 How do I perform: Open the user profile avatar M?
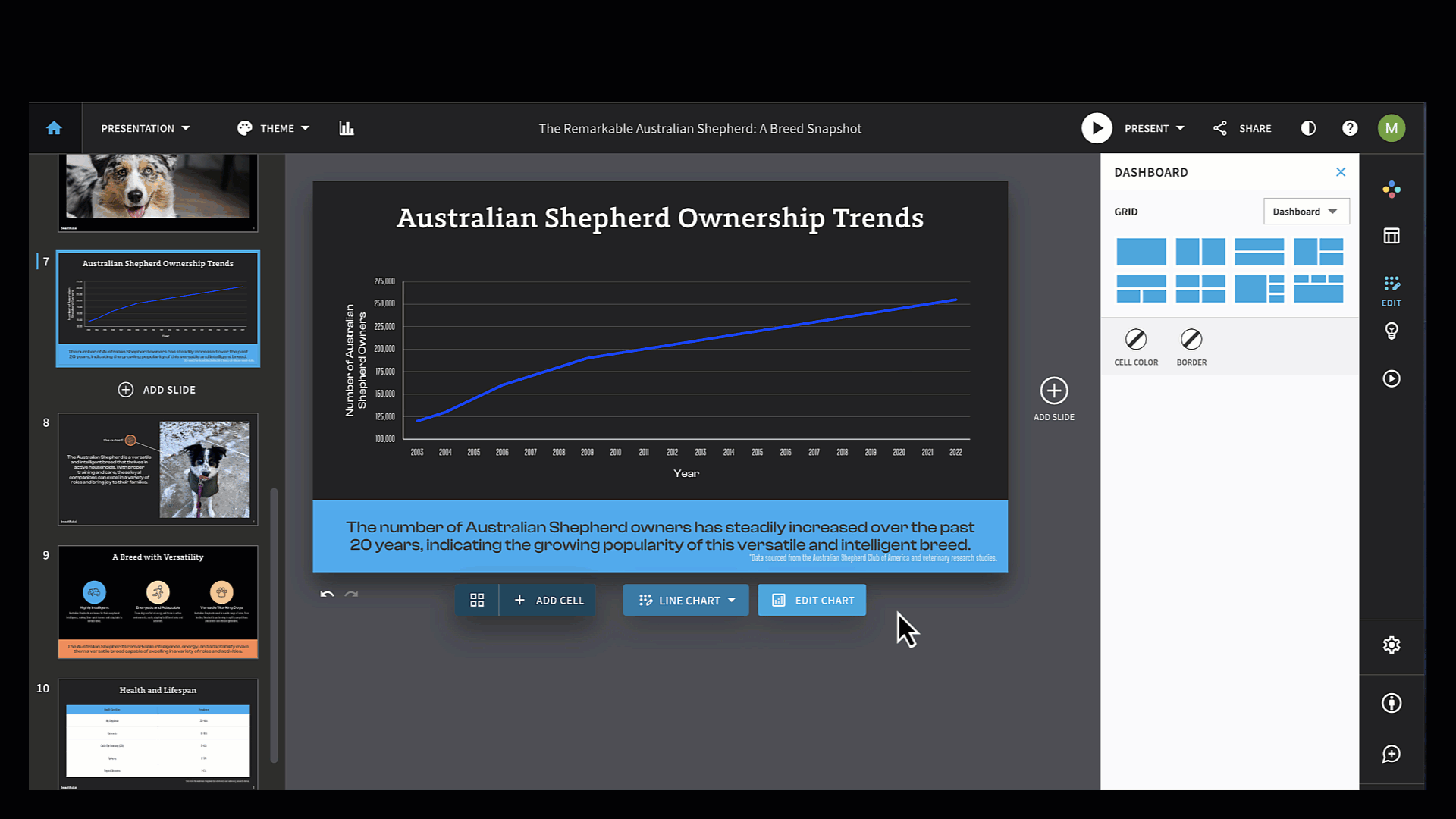(1392, 128)
